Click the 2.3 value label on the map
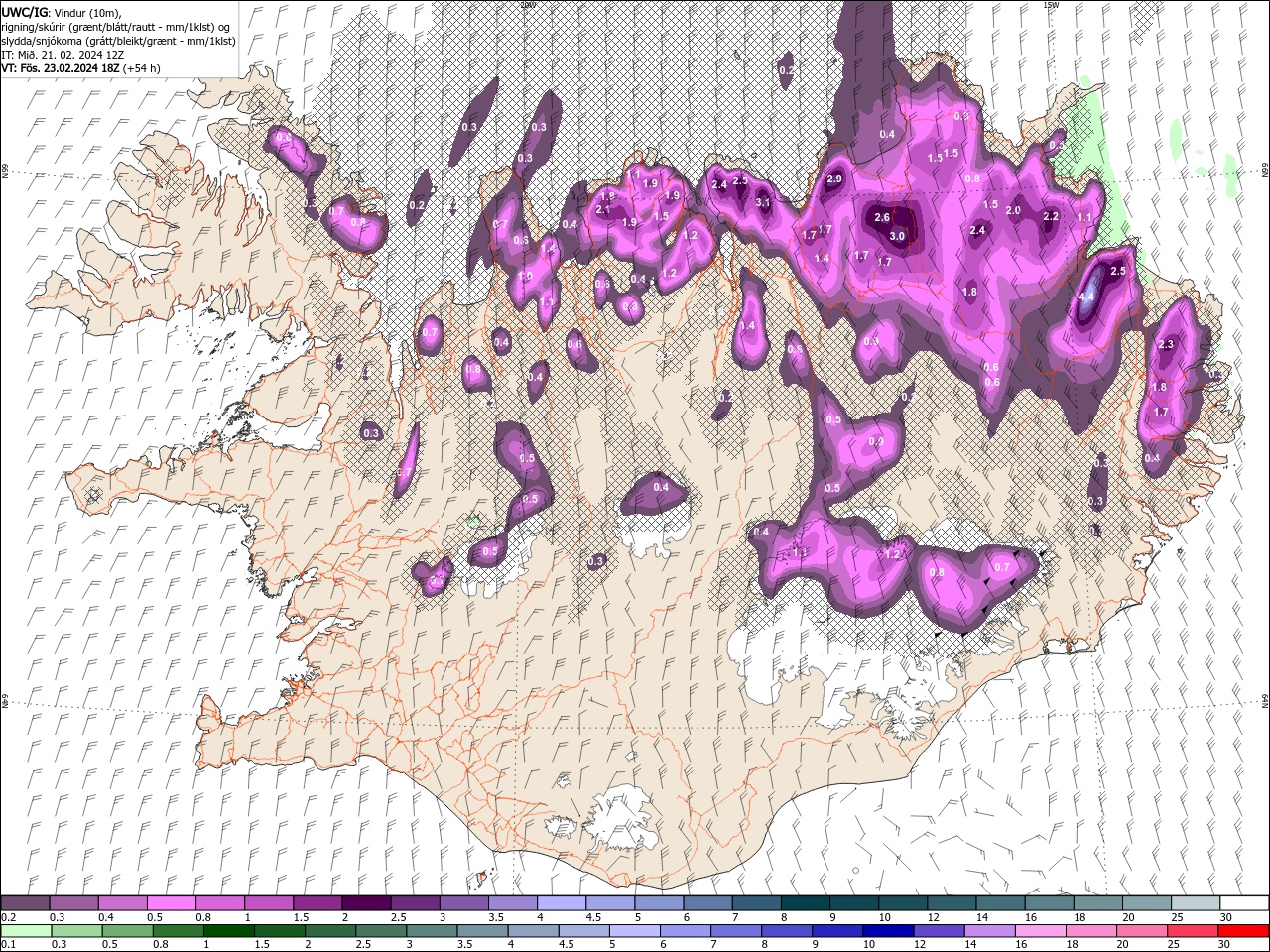Screen dimensions: 1270x952 (x=1166, y=344)
